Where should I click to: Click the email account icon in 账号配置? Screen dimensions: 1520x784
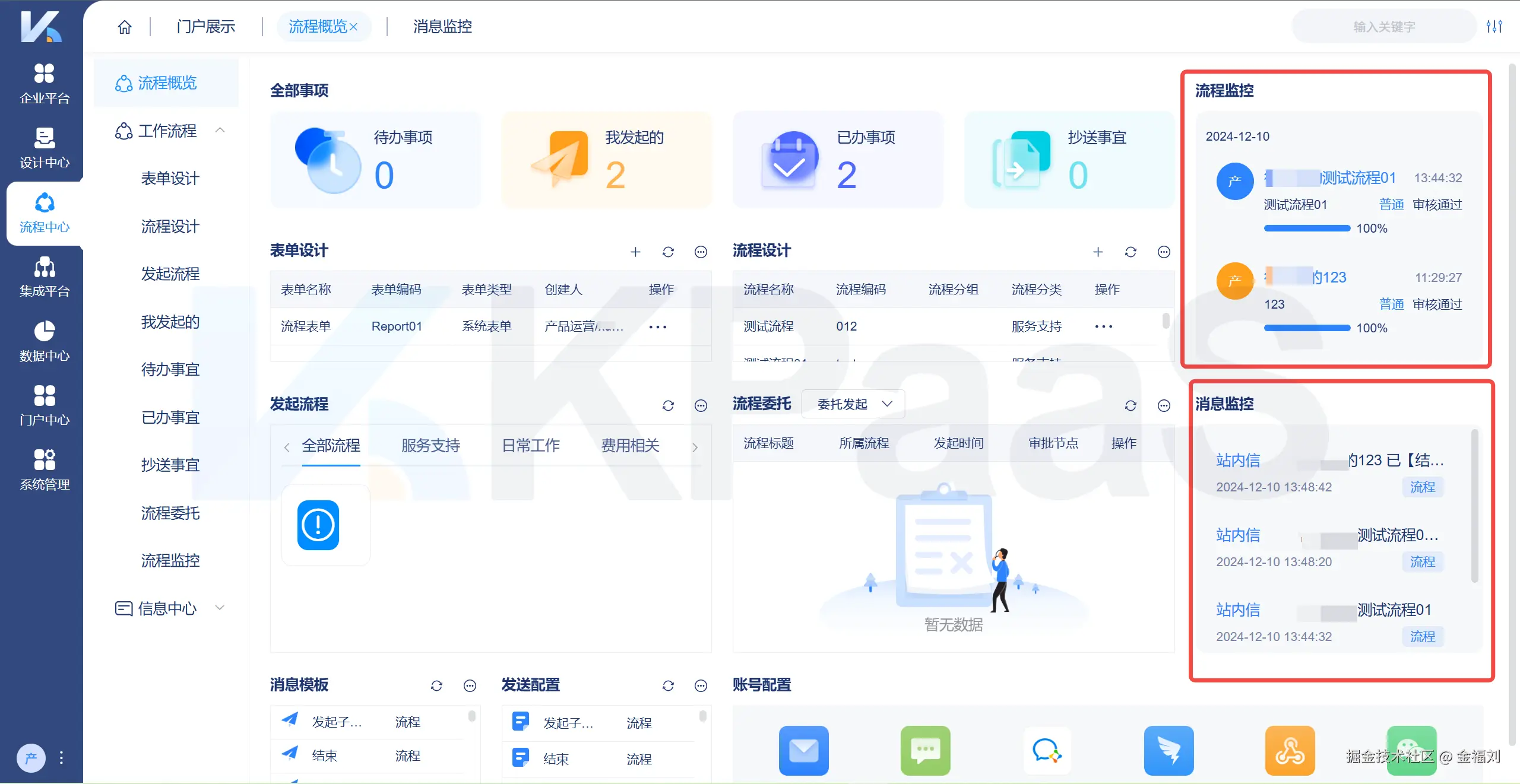tap(803, 750)
